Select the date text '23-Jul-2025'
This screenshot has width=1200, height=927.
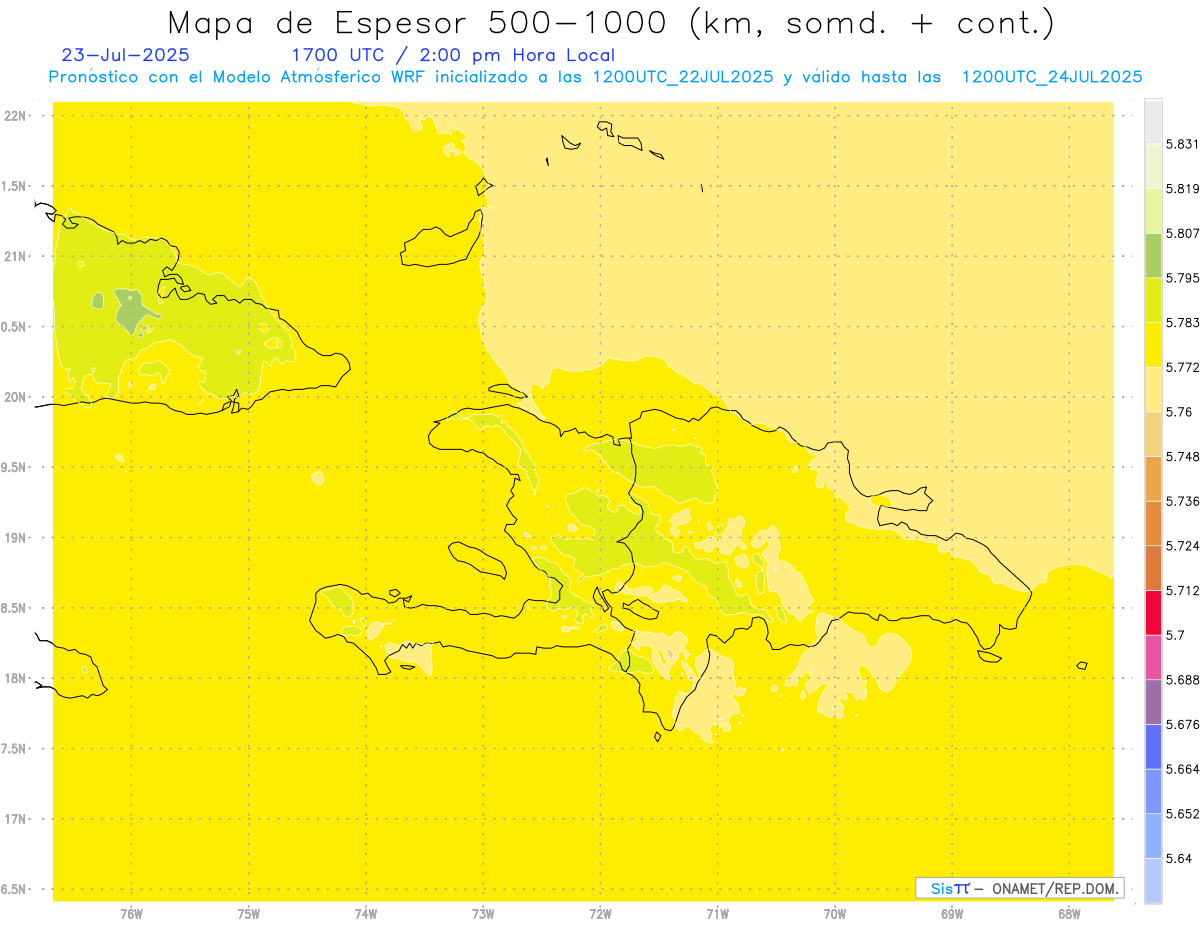[x=125, y=55]
